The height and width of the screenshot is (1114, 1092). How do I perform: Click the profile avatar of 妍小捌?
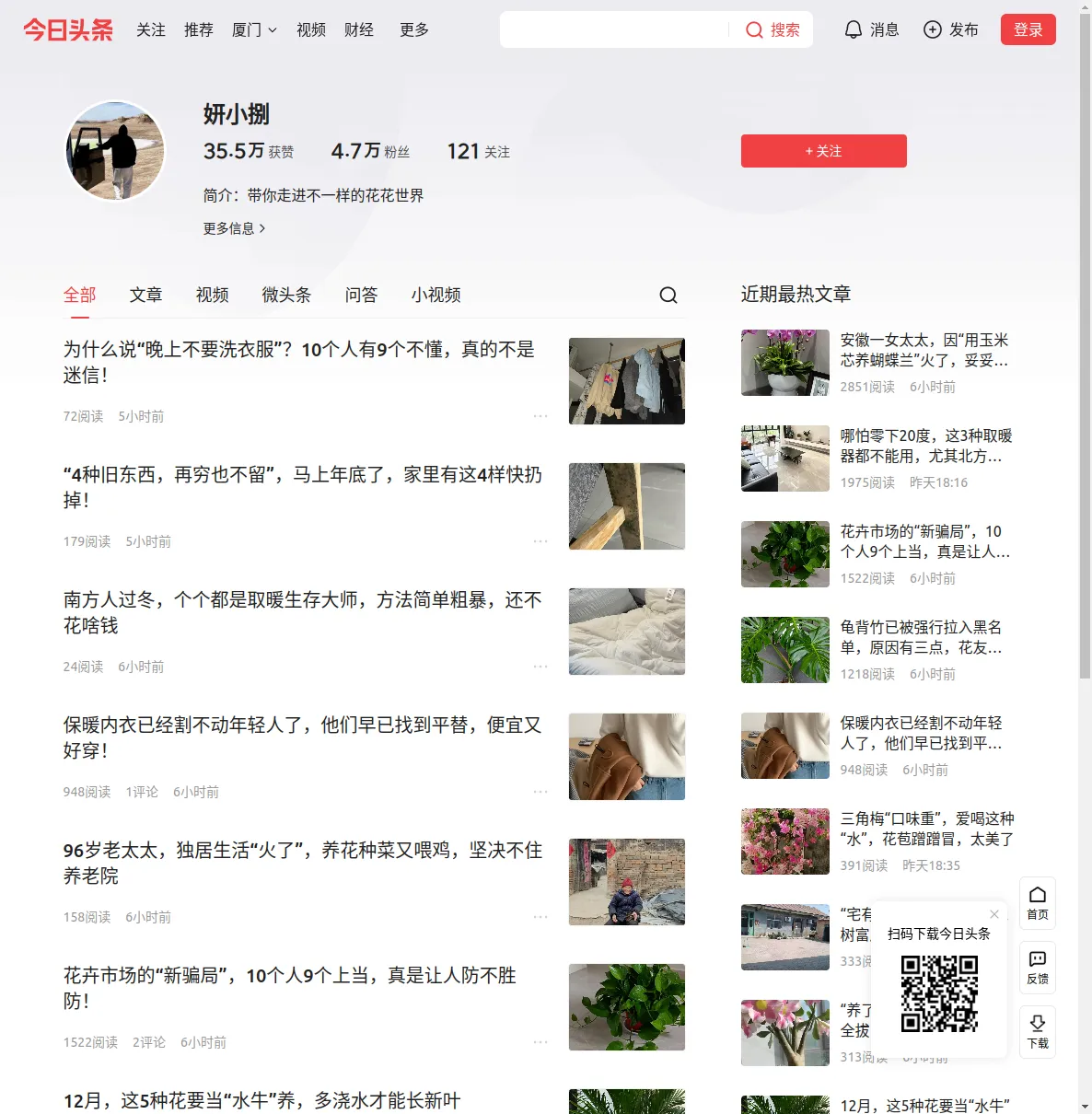[x=115, y=150]
